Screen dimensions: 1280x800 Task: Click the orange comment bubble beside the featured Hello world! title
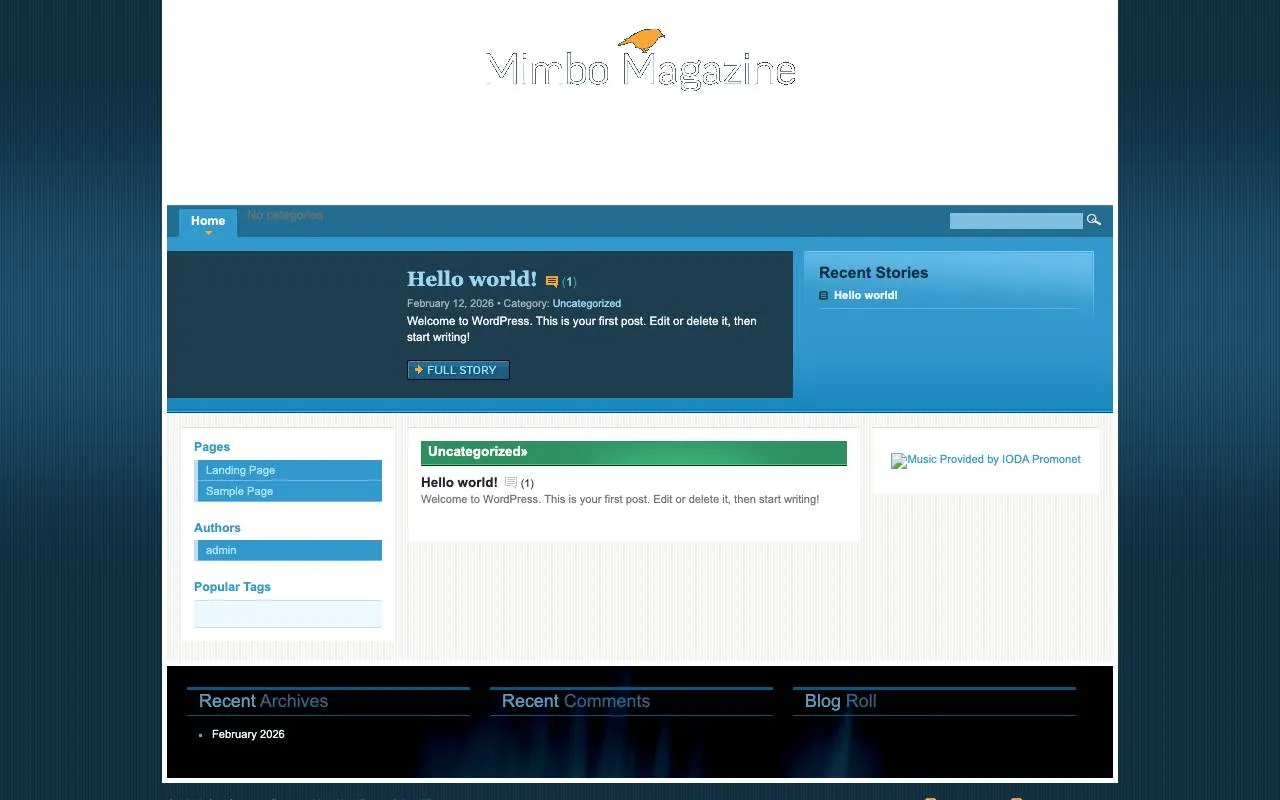(x=551, y=282)
